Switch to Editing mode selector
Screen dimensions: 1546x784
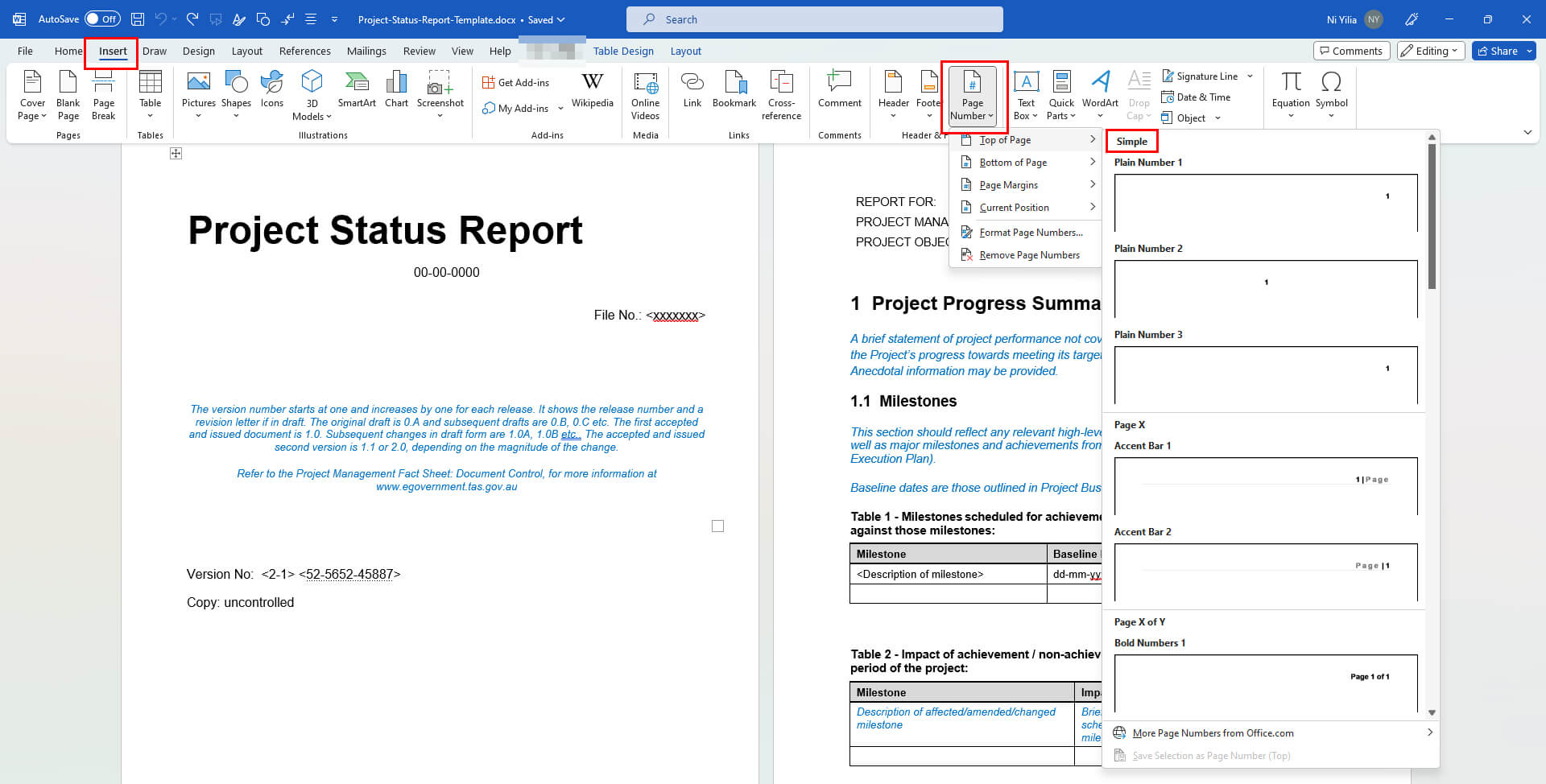pyautogui.click(x=1430, y=50)
